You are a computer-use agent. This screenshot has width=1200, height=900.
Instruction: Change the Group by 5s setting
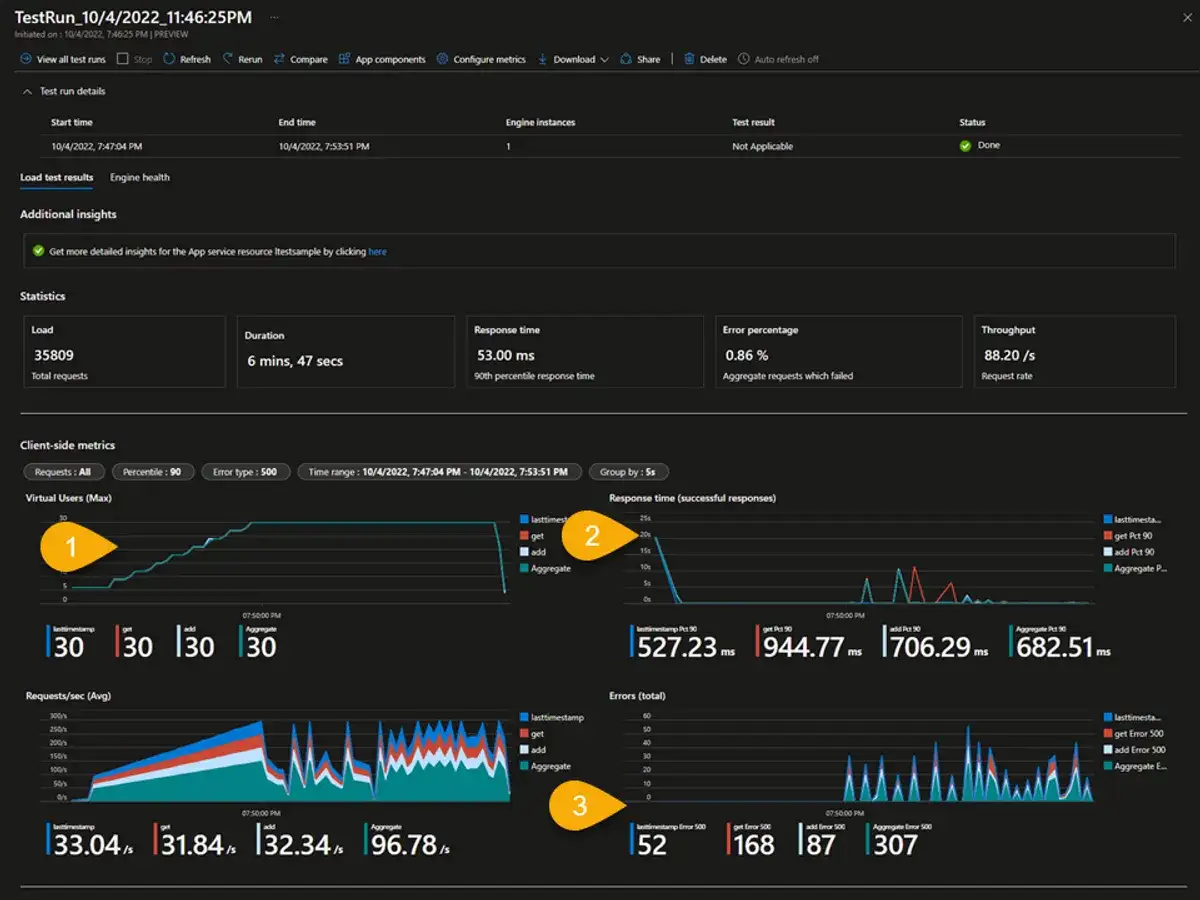tap(629, 471)
